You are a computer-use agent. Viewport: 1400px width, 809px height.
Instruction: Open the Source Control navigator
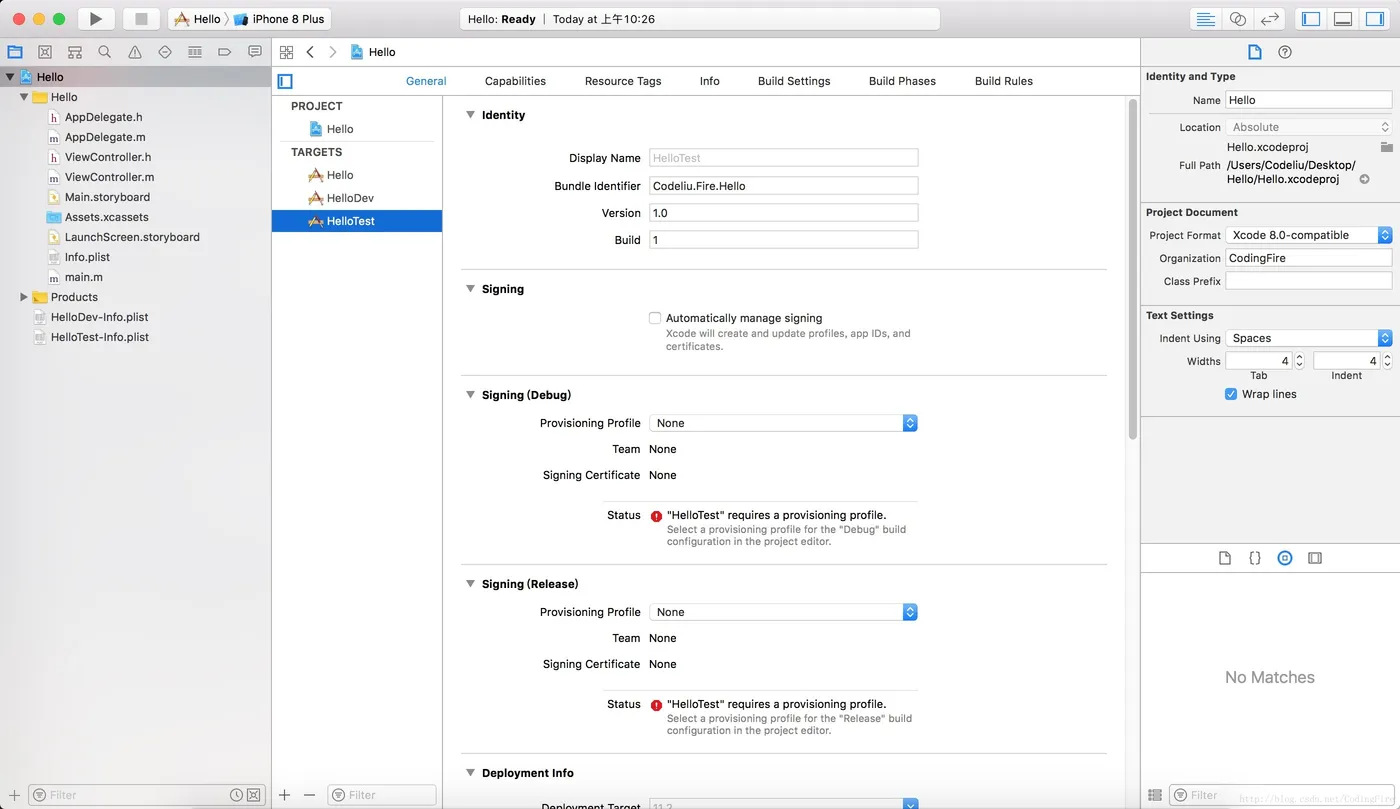coord(45,52)
